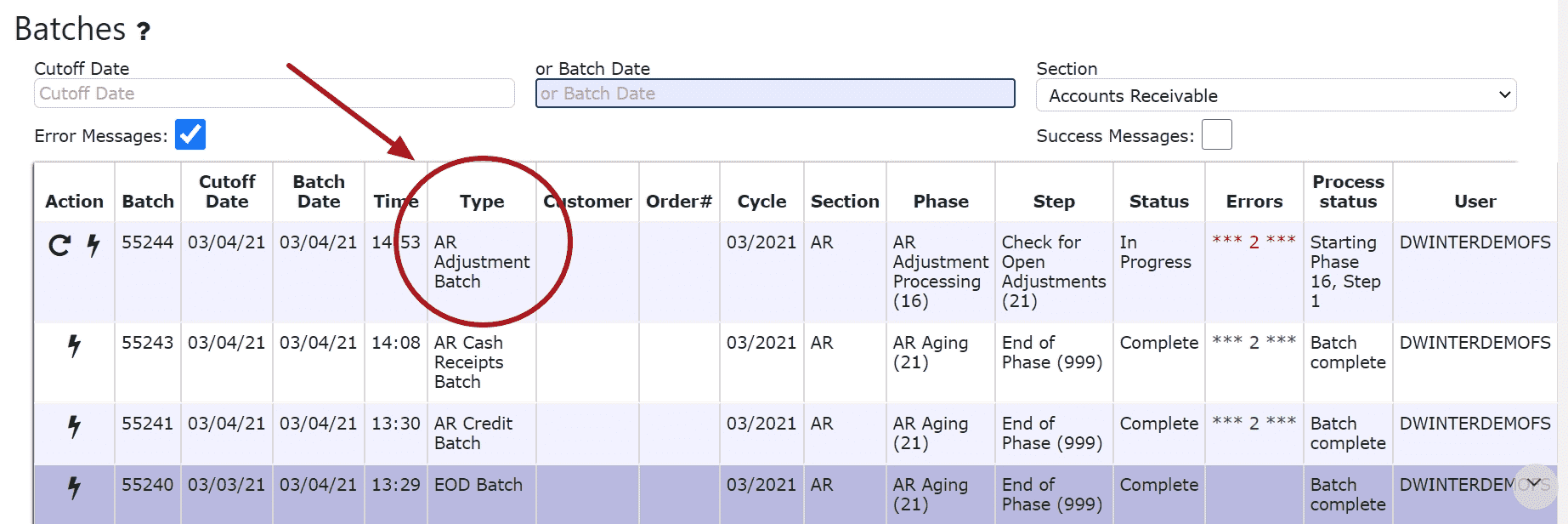Focus the Batch Date input field
The image size is (1568, 524).
point(775,94)
